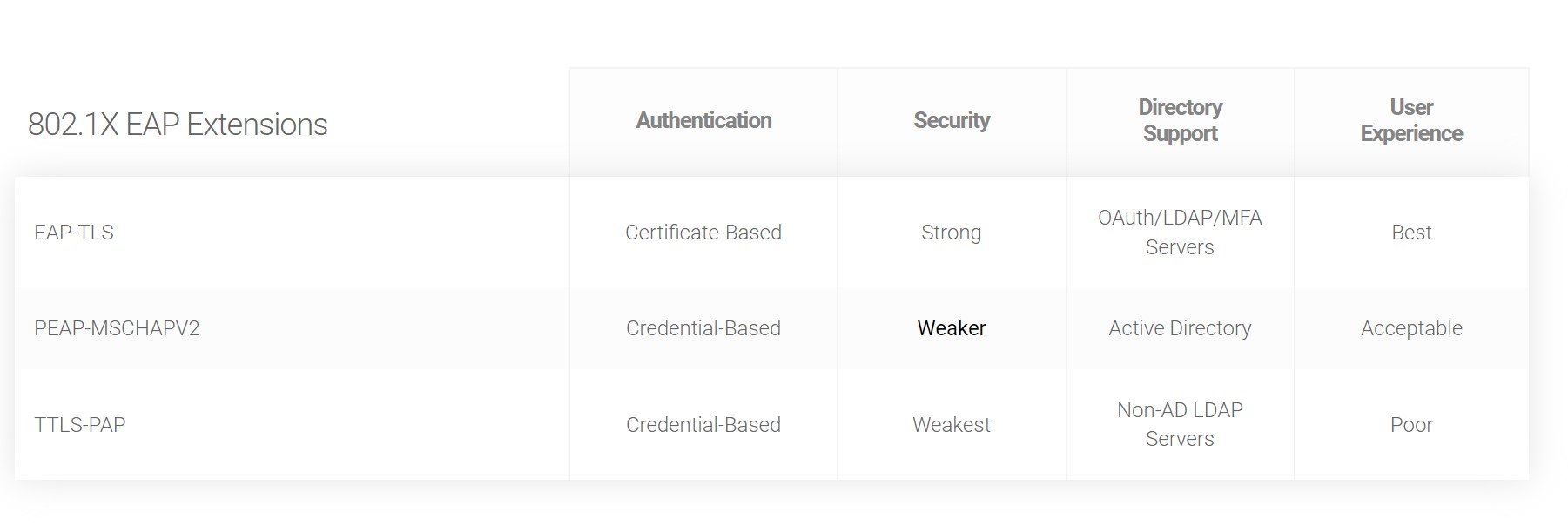Select the Authentication column header

coord(703,120)
